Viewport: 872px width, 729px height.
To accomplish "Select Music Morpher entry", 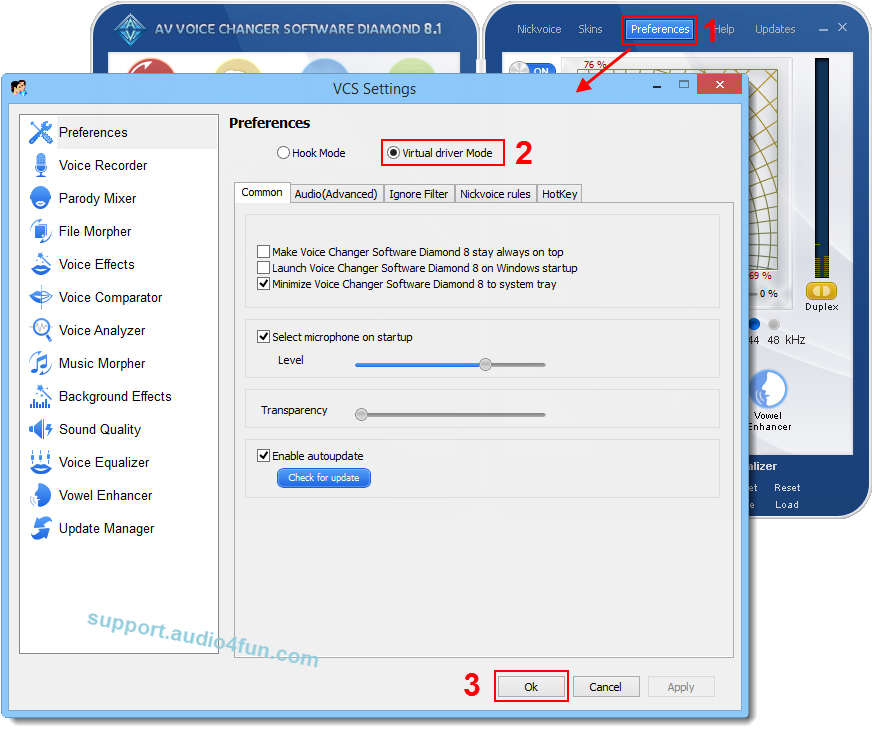I will [102, 363].
